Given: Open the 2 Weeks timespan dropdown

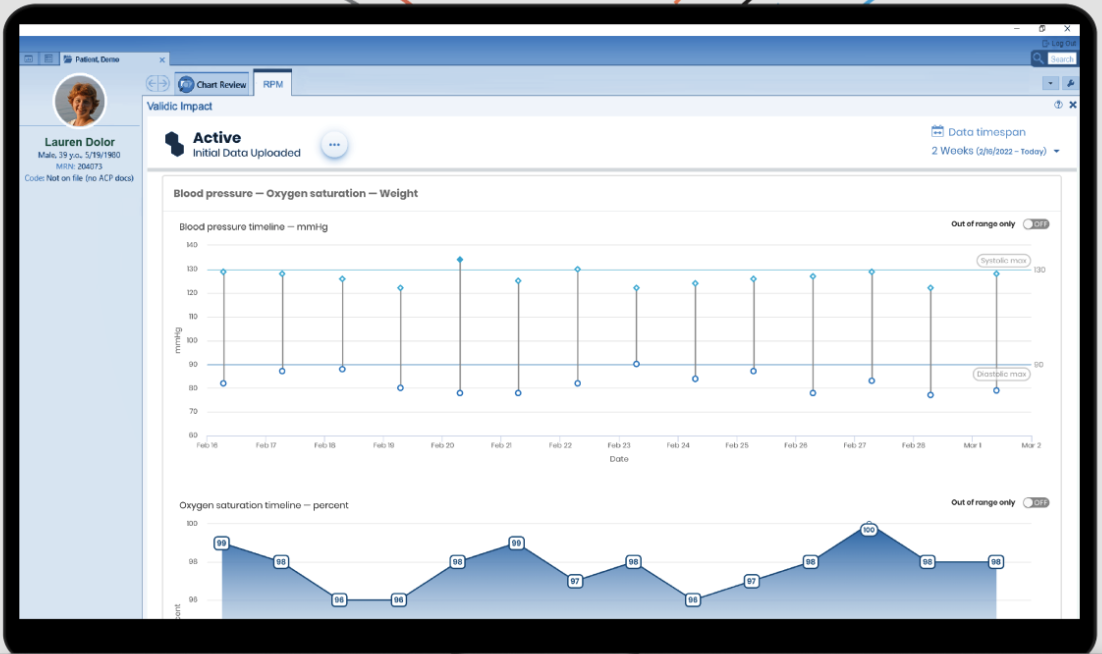Looking at the screenshot, I should pos(995,150).
